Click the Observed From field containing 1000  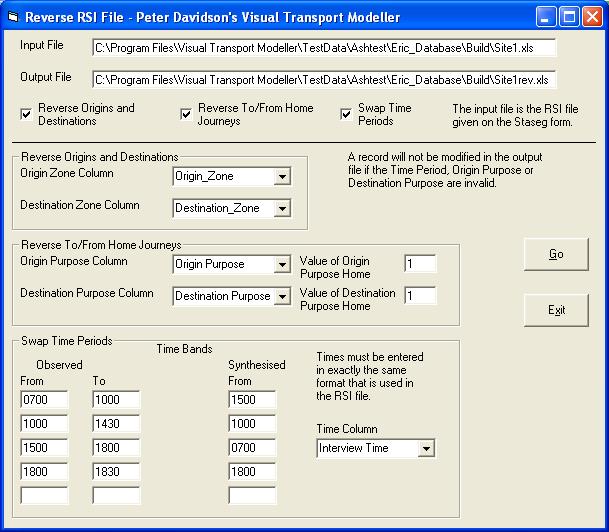[x=44, y=424]
